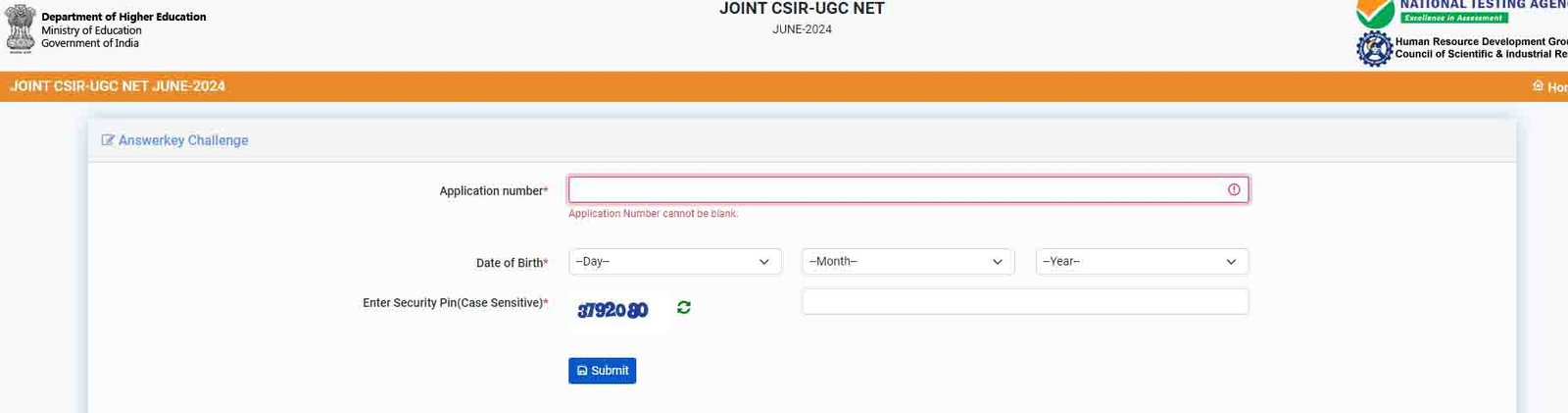1568x413 pixels.
Task: Click the captcha refresh icon
Action: pyautogui.click(x=683, y=307)
